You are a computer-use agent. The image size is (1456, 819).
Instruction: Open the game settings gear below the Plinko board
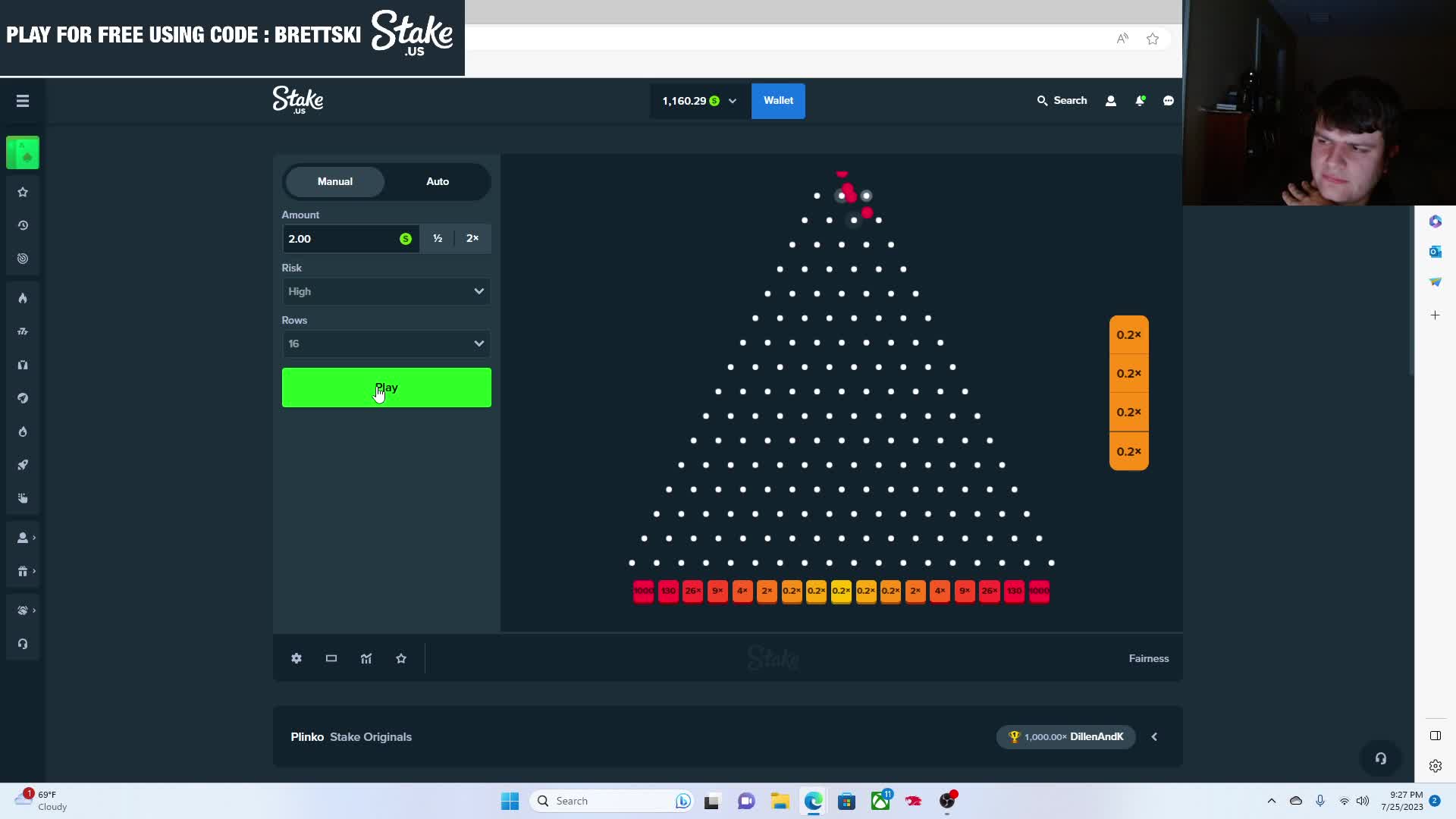[x=296, y=658]
